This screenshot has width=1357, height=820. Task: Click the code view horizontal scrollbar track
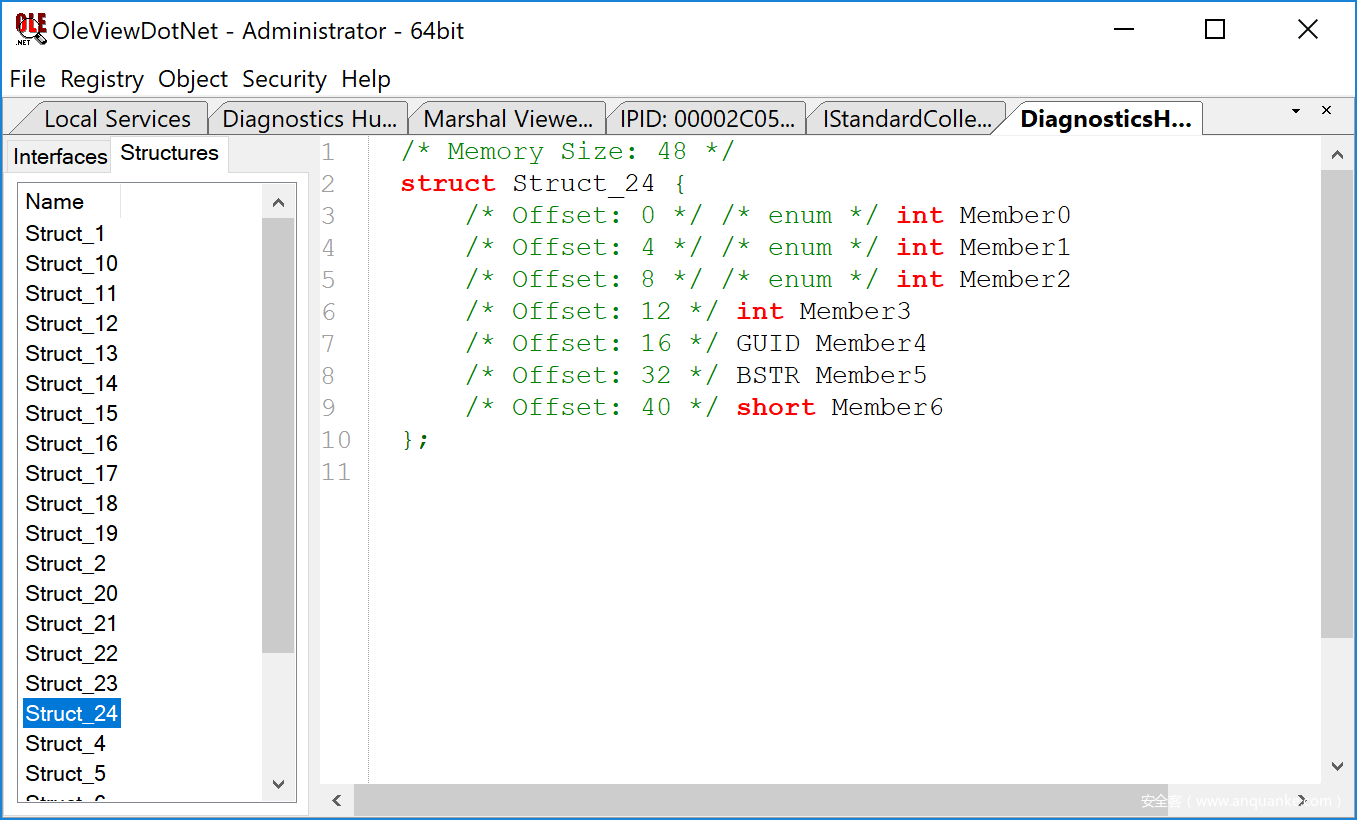pyautogui.click(x=760, y=800)
